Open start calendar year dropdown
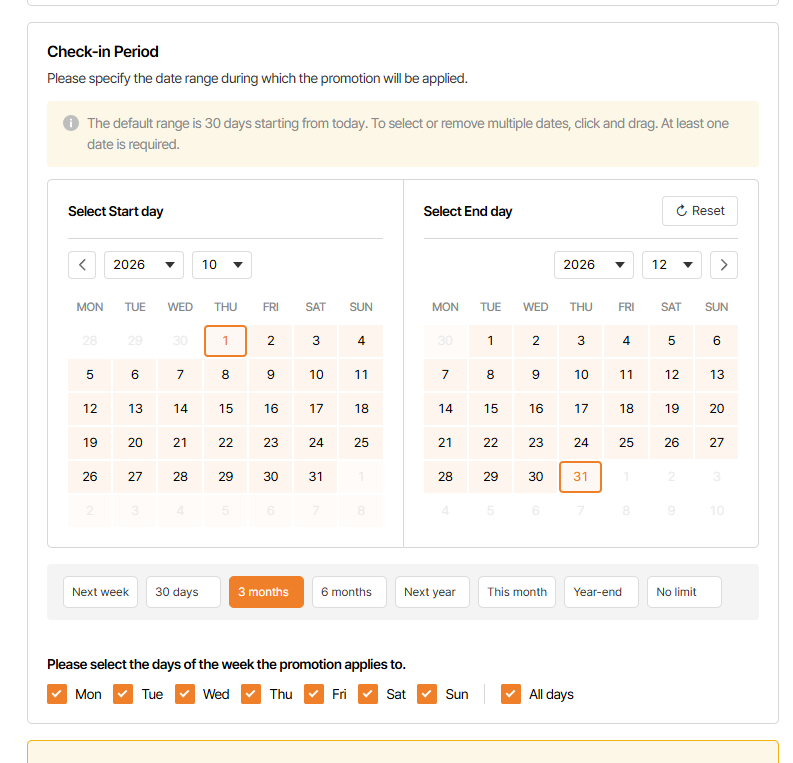 click(144, 265)
